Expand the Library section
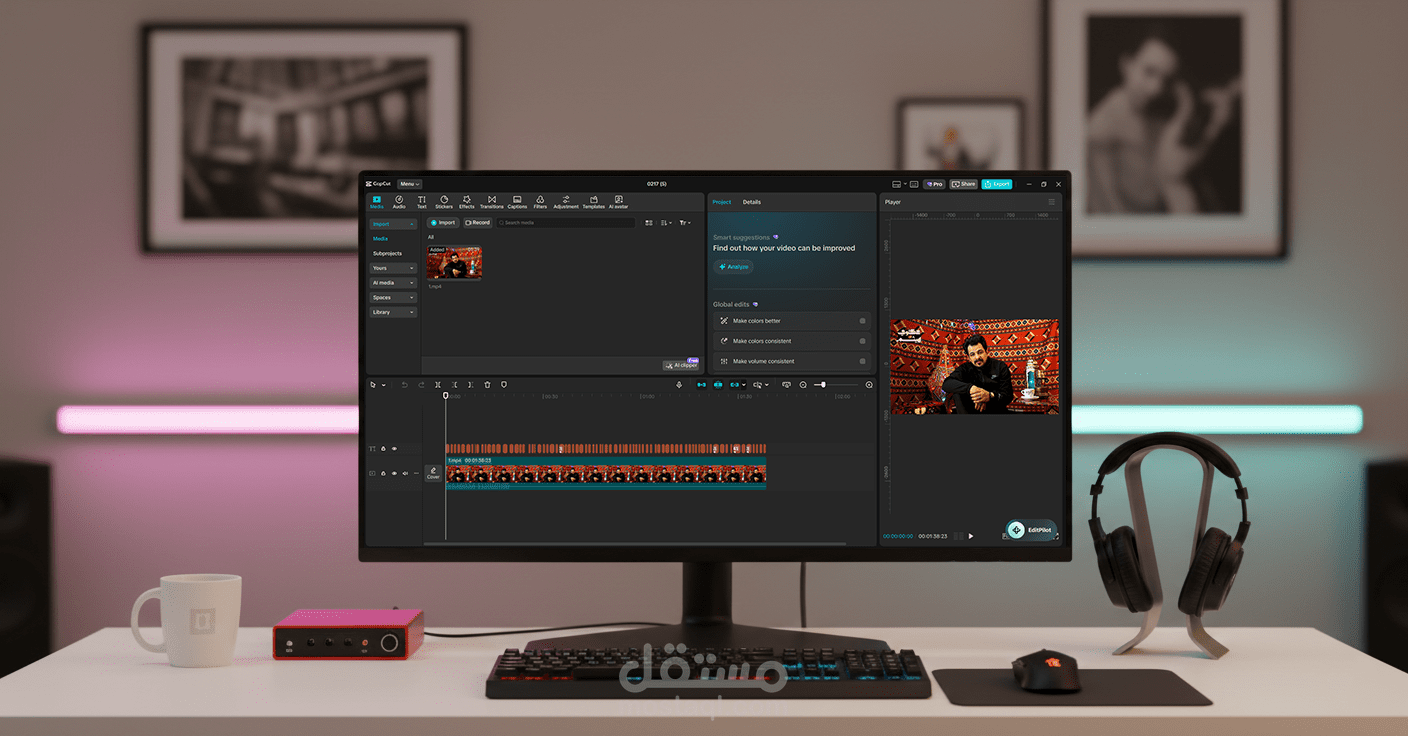This screenshot has width=1408, height=736. pos(393,312)
